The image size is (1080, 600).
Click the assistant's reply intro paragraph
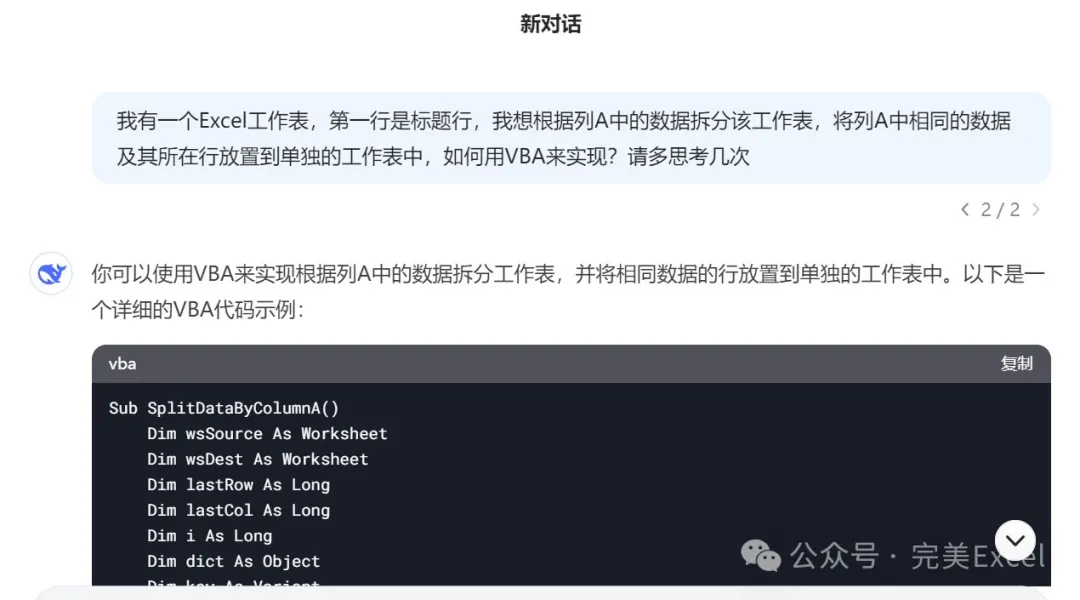click(568, 292)
